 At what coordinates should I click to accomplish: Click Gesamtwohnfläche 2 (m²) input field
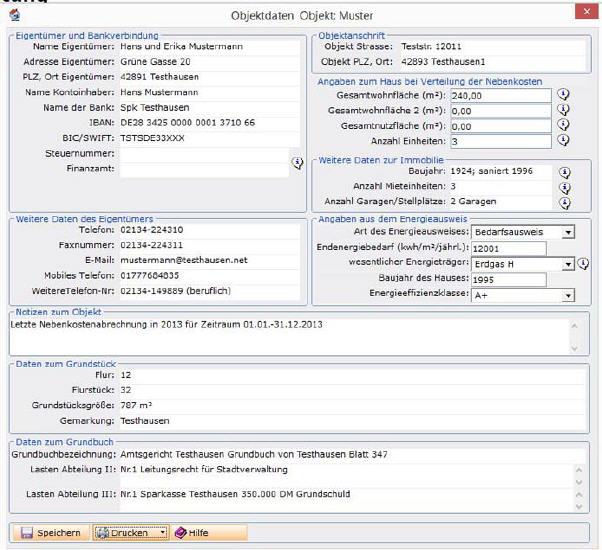(x=501, y=111)
